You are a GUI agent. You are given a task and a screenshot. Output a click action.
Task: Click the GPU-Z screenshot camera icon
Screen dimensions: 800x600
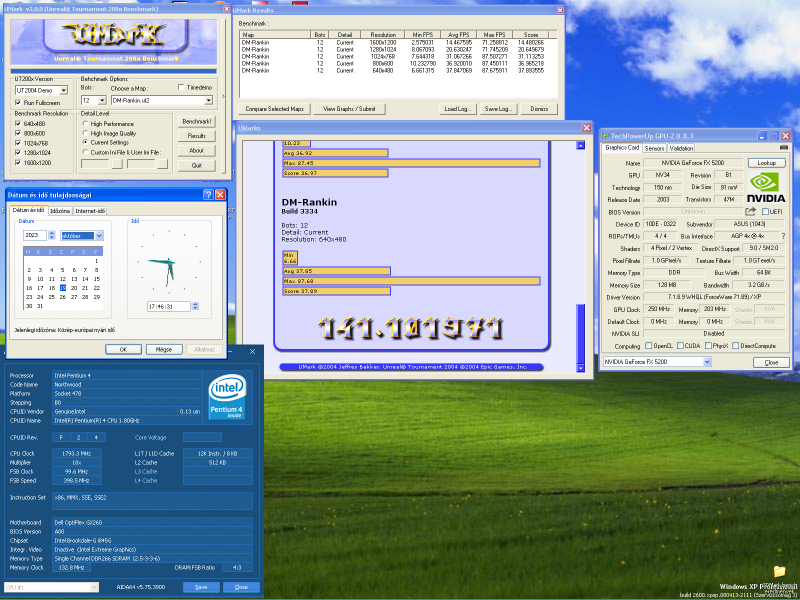click(x=783, y=148)
